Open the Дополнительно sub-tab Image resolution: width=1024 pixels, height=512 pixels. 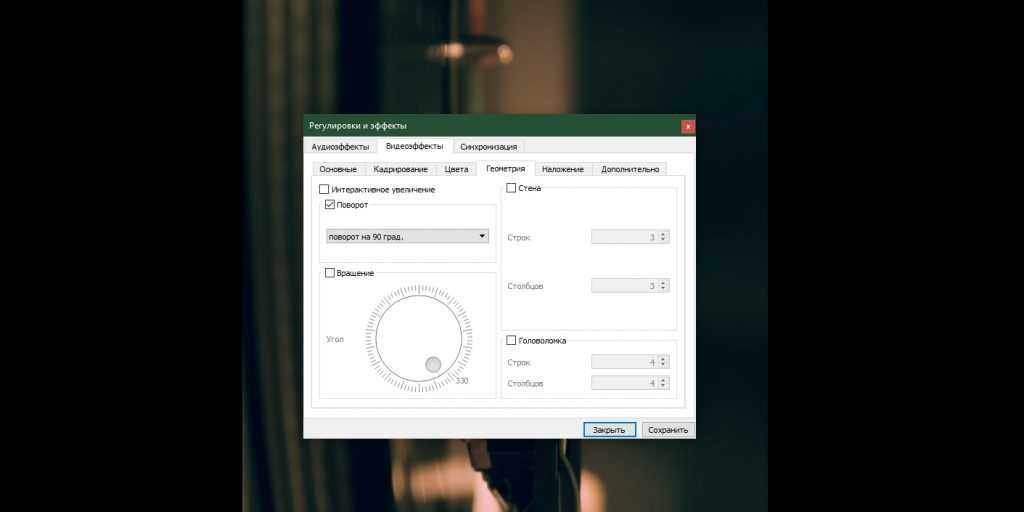[x=629, y=169]
